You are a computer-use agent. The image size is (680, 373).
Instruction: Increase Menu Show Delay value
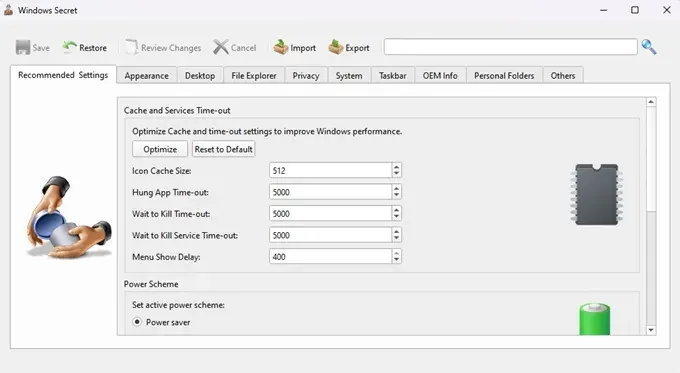(396, 253)
